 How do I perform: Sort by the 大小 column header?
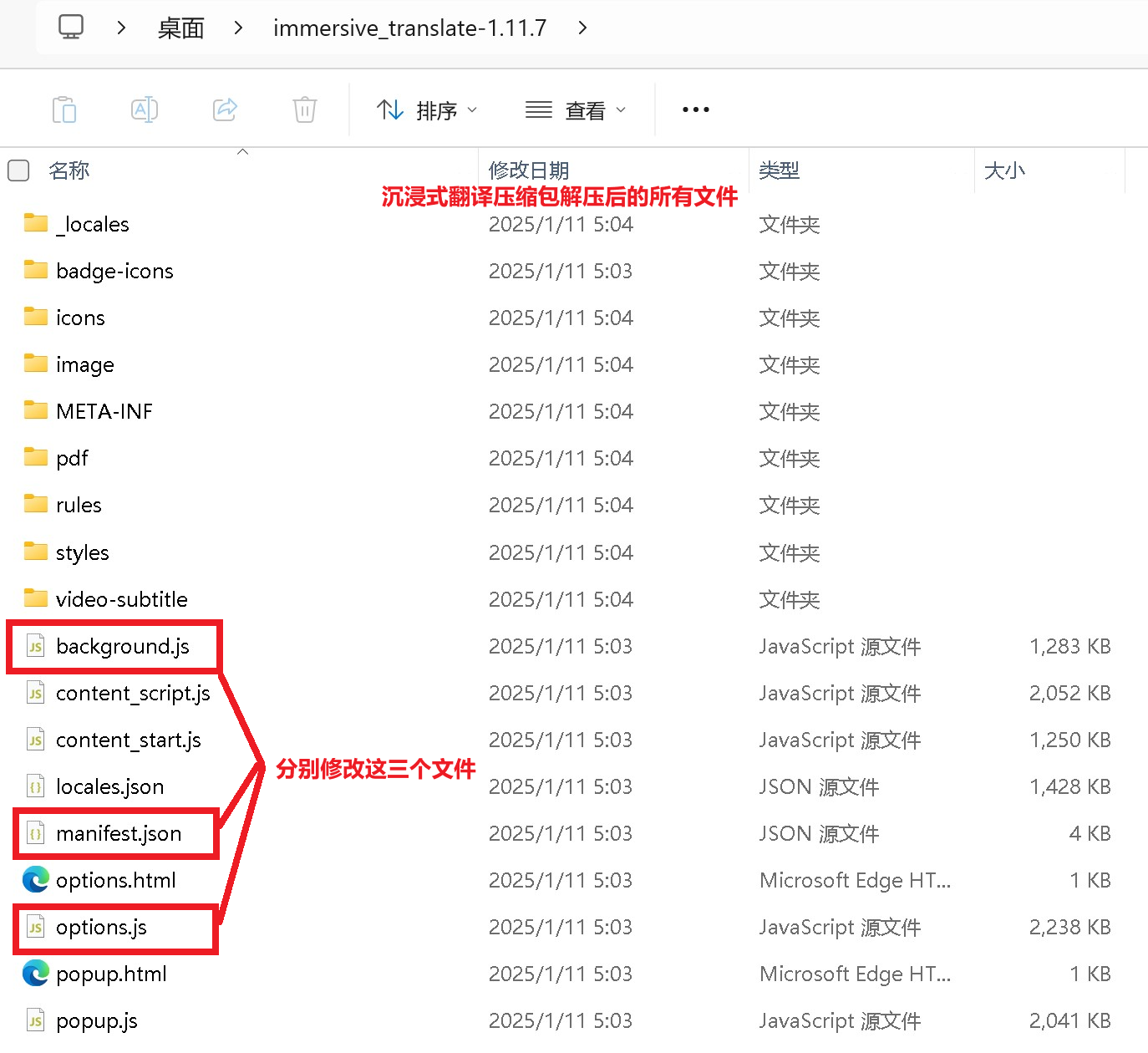pyautogui.click(x=1004, y=170)
